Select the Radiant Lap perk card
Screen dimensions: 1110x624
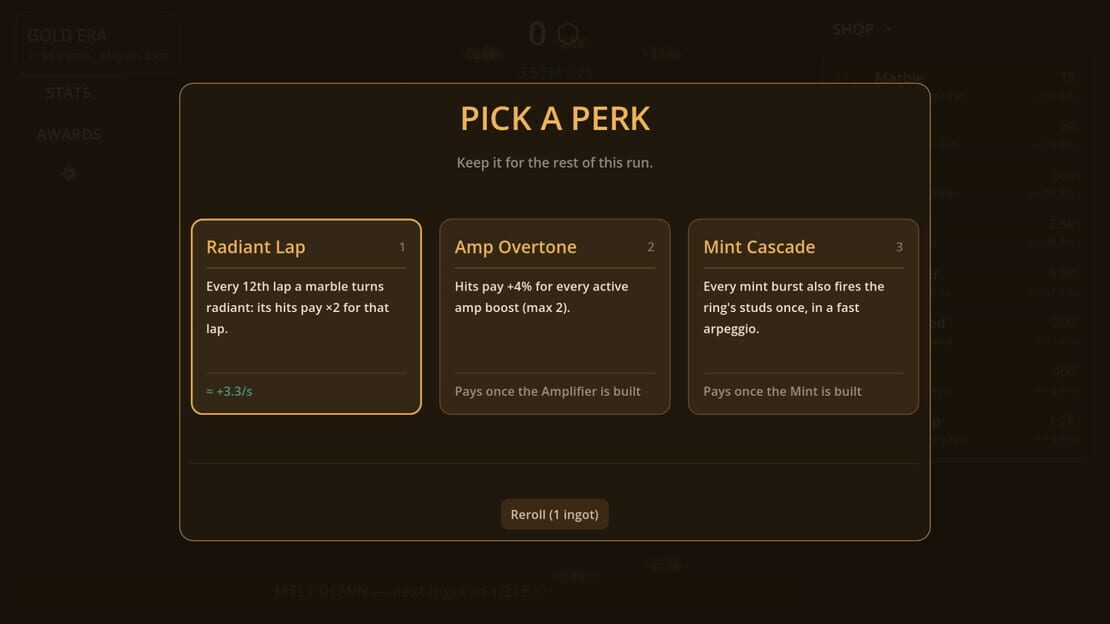pyautogui.click(x=306, y=317)
